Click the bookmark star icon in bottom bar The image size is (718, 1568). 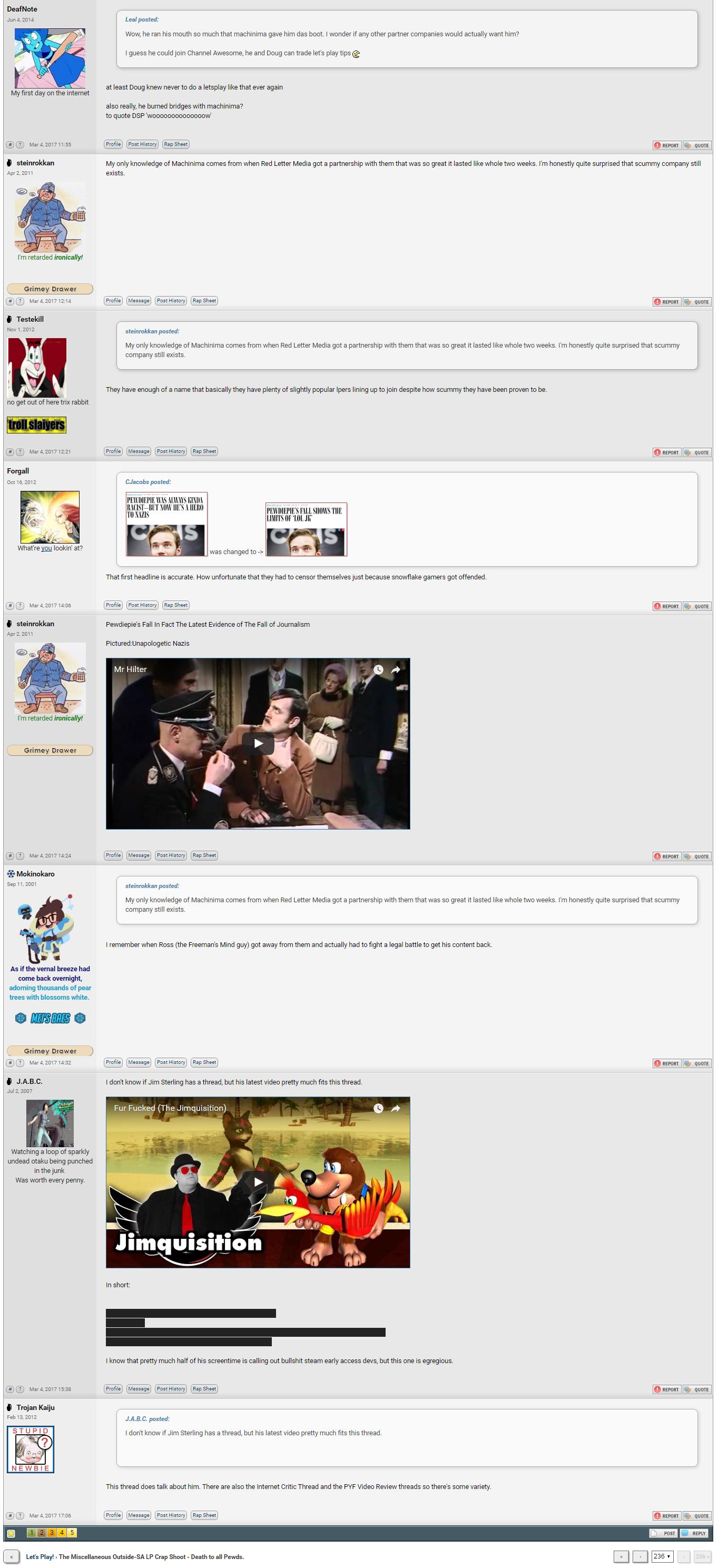pyautogui.click(x=11, y=1533)
